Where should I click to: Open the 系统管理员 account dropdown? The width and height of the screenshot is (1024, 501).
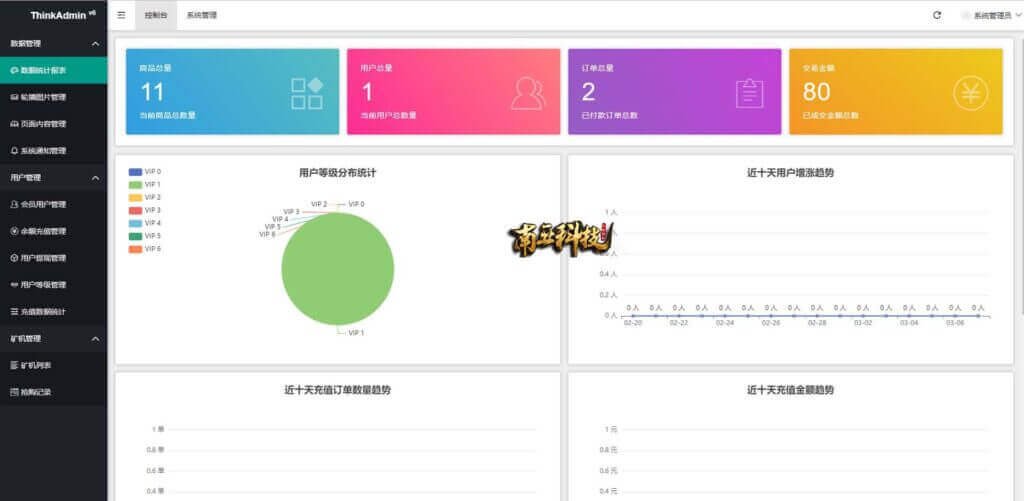pyautogui.click(x=988, y=15)
